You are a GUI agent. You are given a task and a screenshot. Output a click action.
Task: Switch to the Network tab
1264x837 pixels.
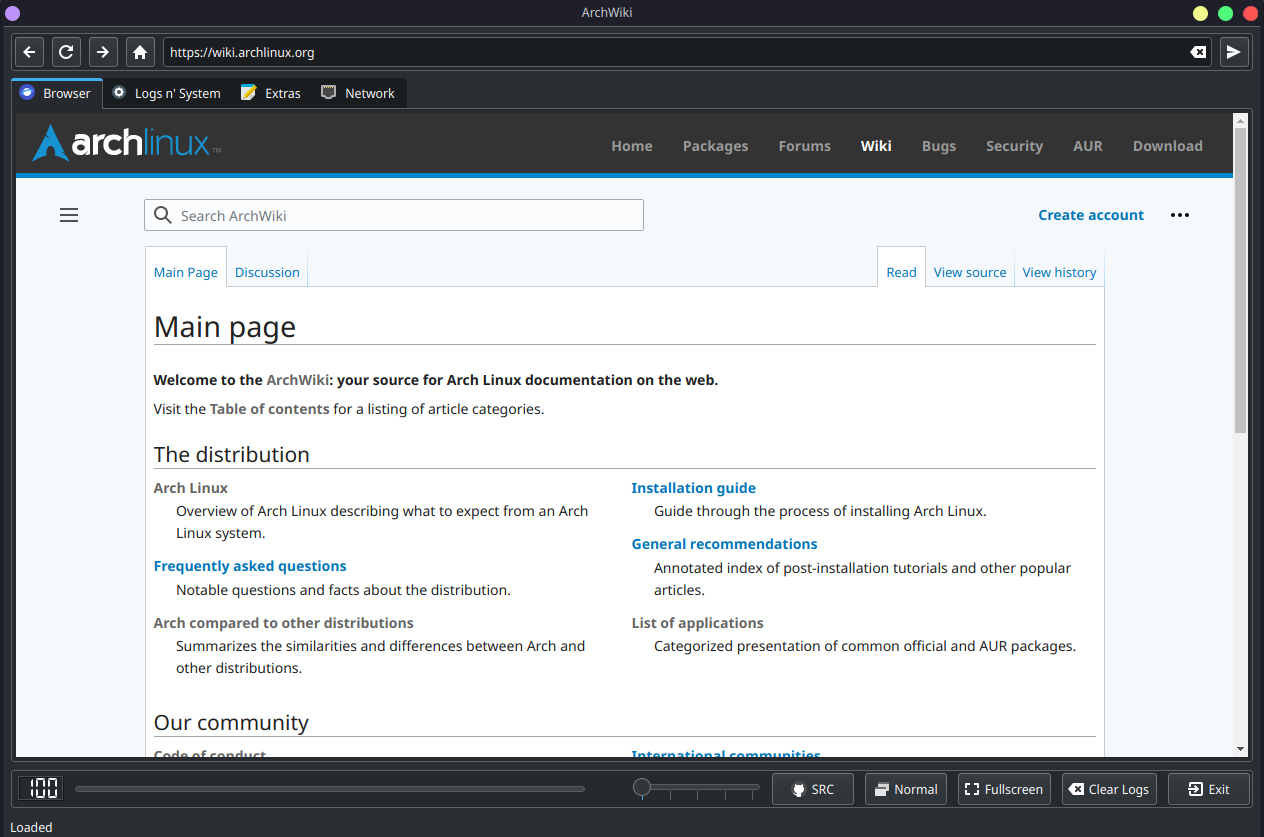[x=358, y=93]
